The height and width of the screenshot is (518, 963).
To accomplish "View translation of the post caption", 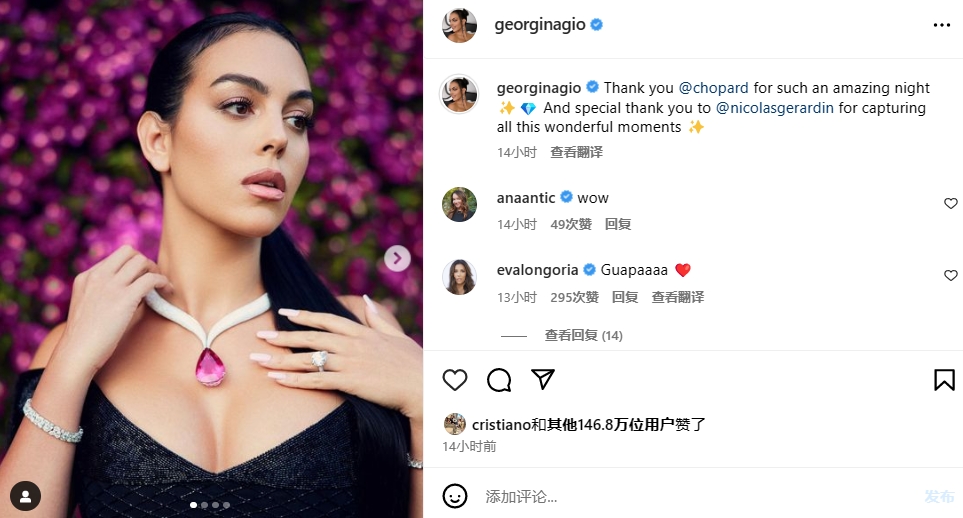I will tap(576, 152).
